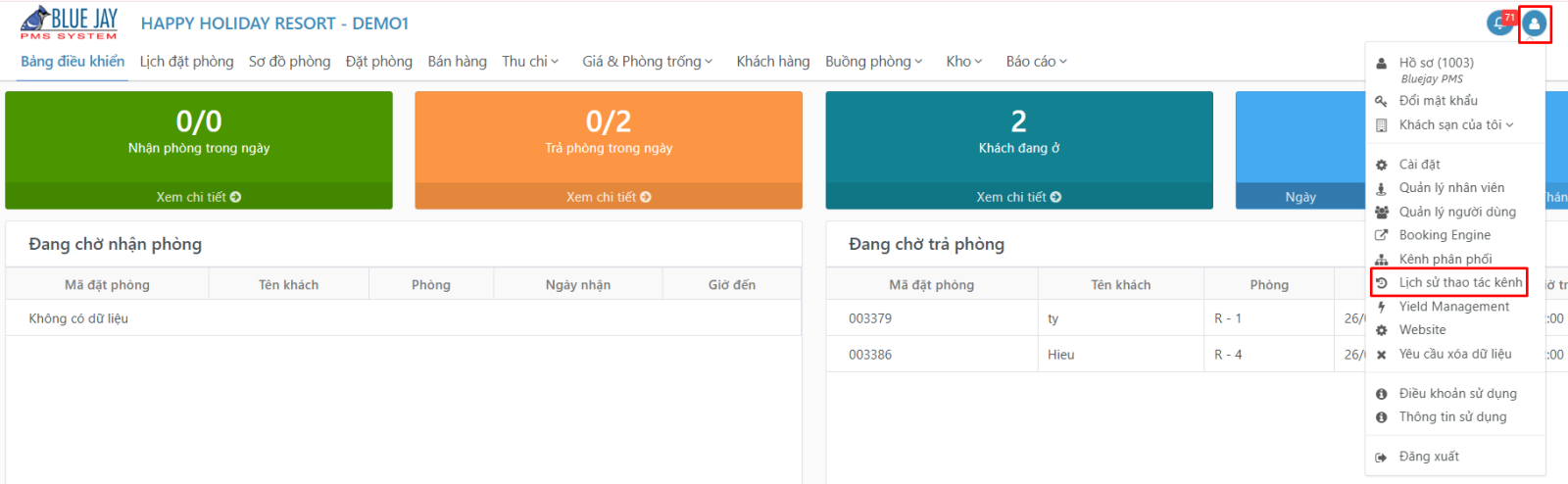Click Không có dữ liệu row
The width and height of the screenshot is (1568, 484).
(403, 318)
